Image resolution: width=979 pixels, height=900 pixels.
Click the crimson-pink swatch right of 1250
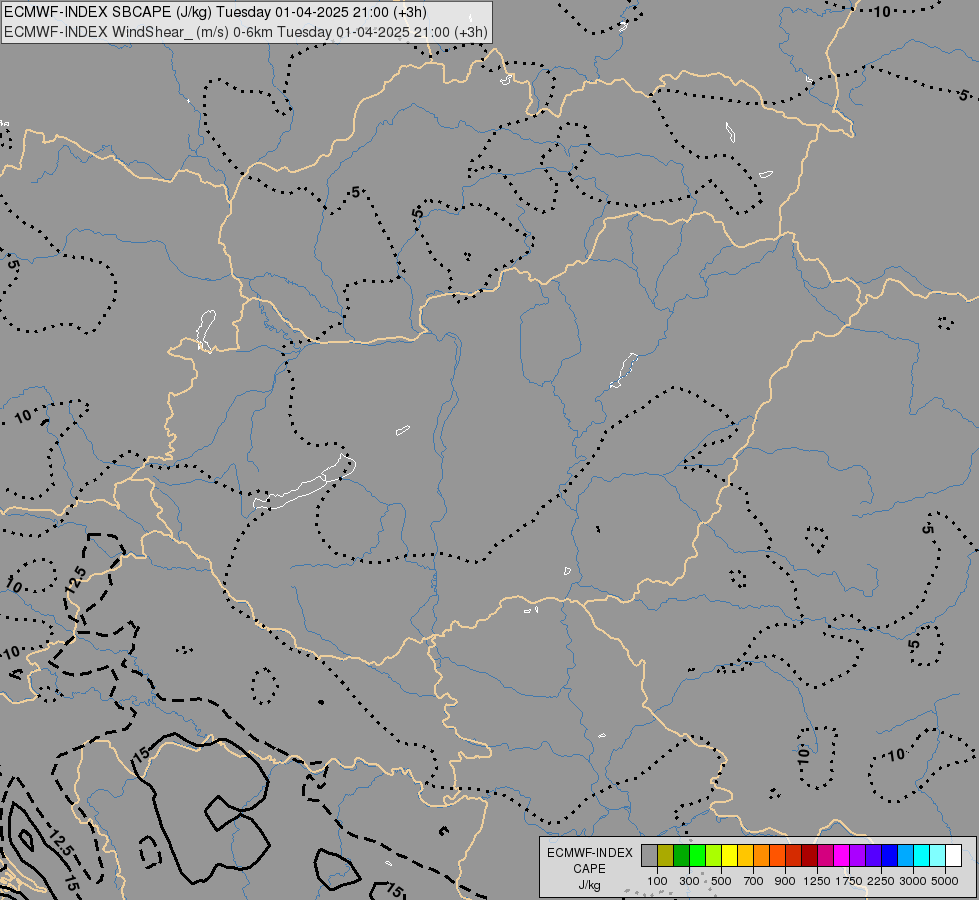[x=825, y=856]
